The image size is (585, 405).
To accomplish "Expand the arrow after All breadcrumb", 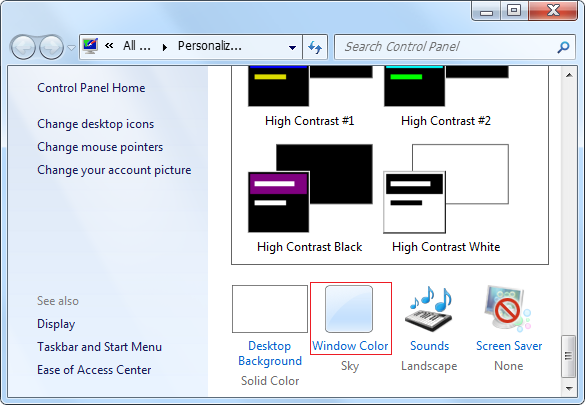I will 165,47.
